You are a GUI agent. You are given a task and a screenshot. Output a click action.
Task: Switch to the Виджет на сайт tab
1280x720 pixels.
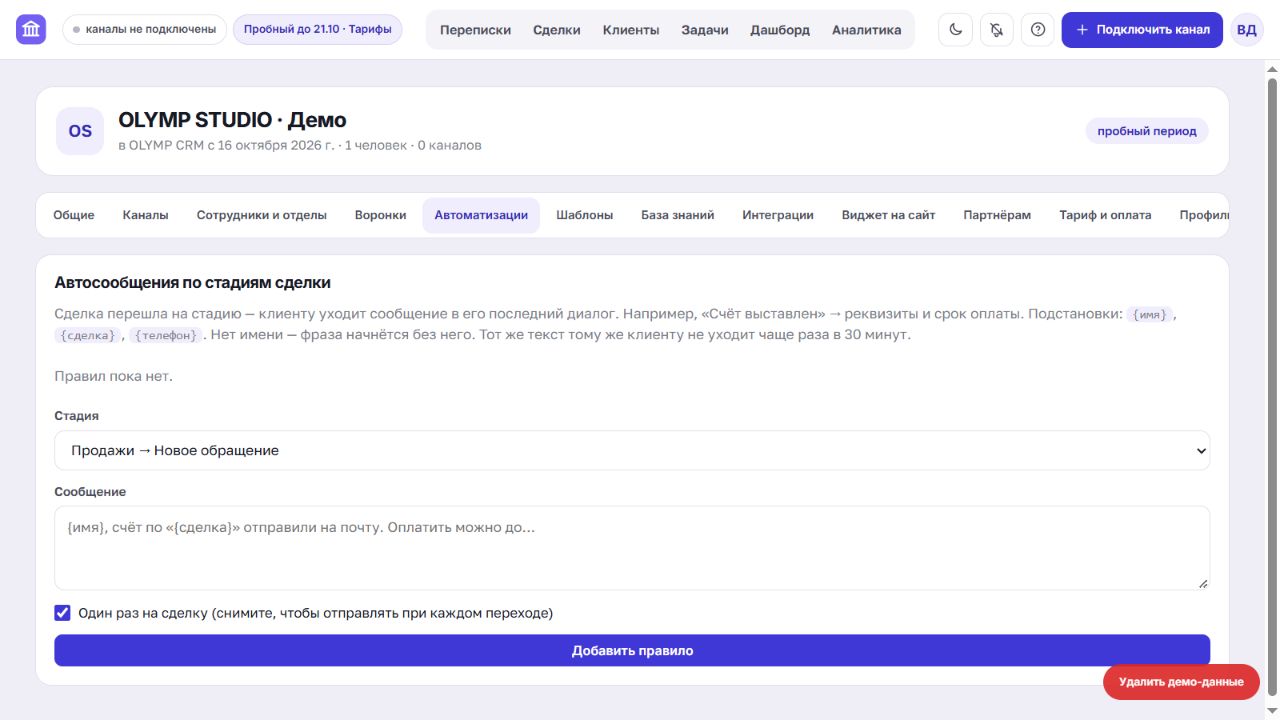(x=889, y=215)
